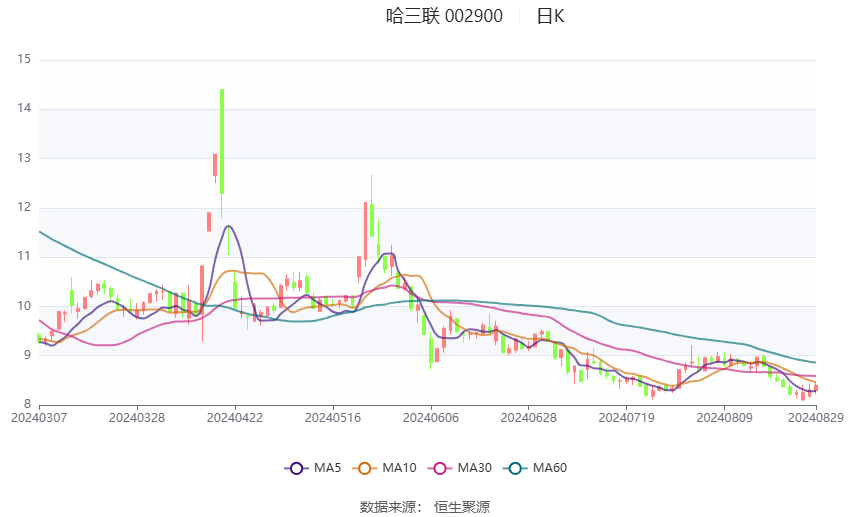Viewport: 850px width, 517px height.
Task: Click the 13 price axis label
Action: (24, 158)
